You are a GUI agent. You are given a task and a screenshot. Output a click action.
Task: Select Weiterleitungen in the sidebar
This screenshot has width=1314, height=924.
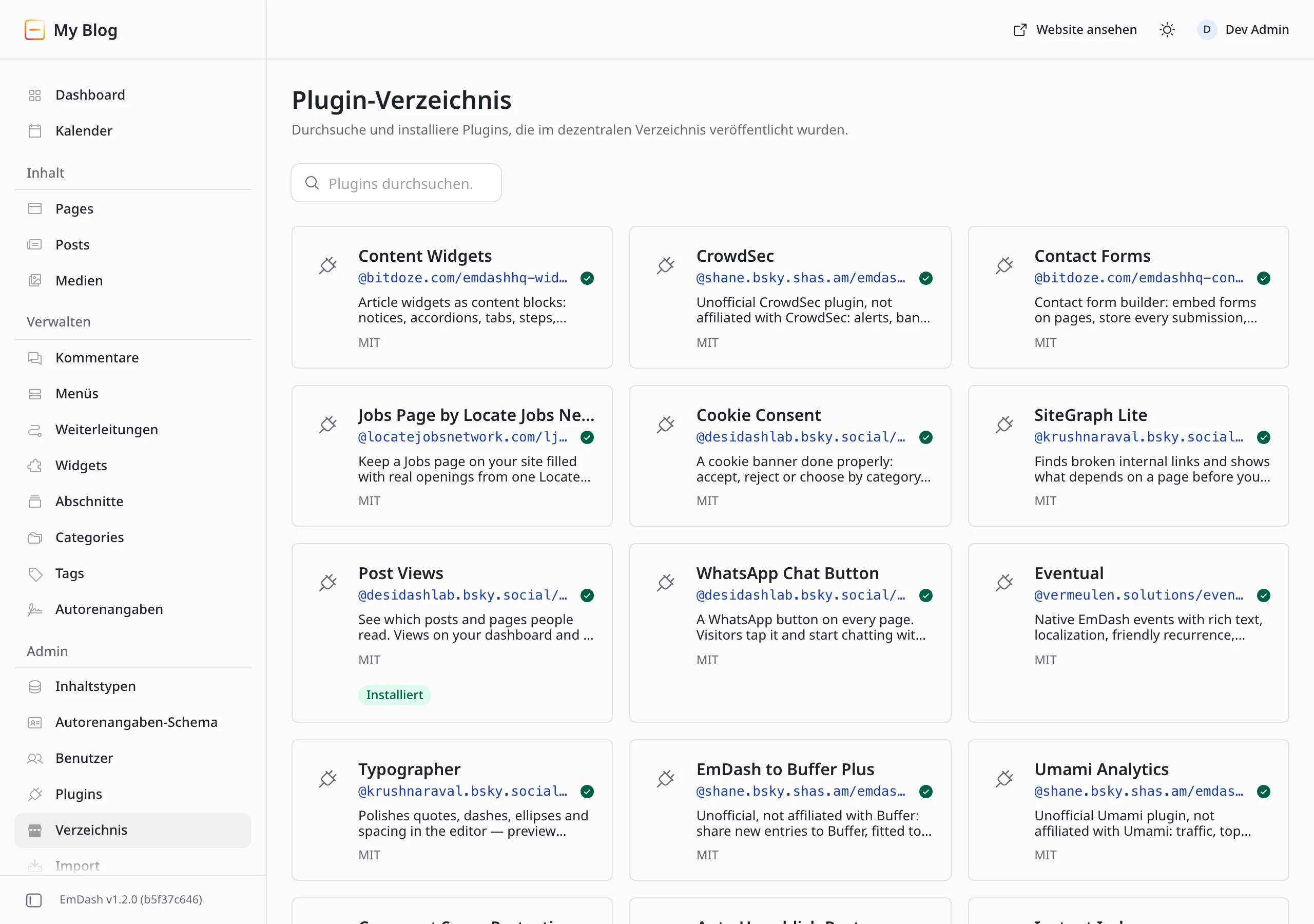(133, 430)
